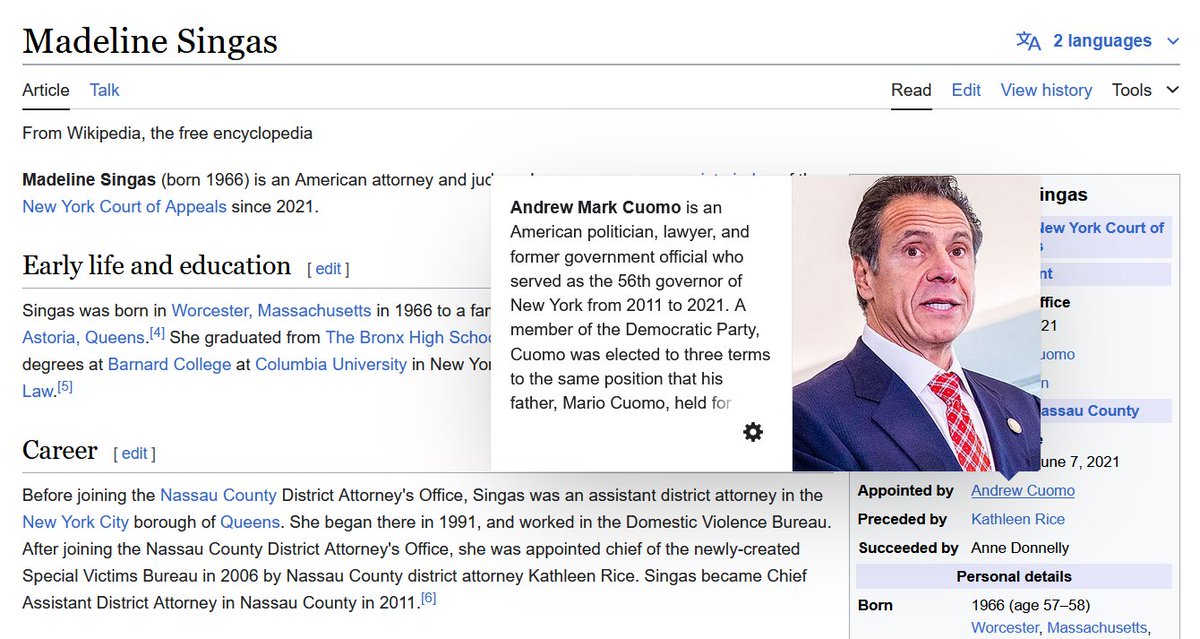Image resolution: width=1200 pixels, height=639 pixels.
Task: Switch to the Talk tab
Action: 104,90
